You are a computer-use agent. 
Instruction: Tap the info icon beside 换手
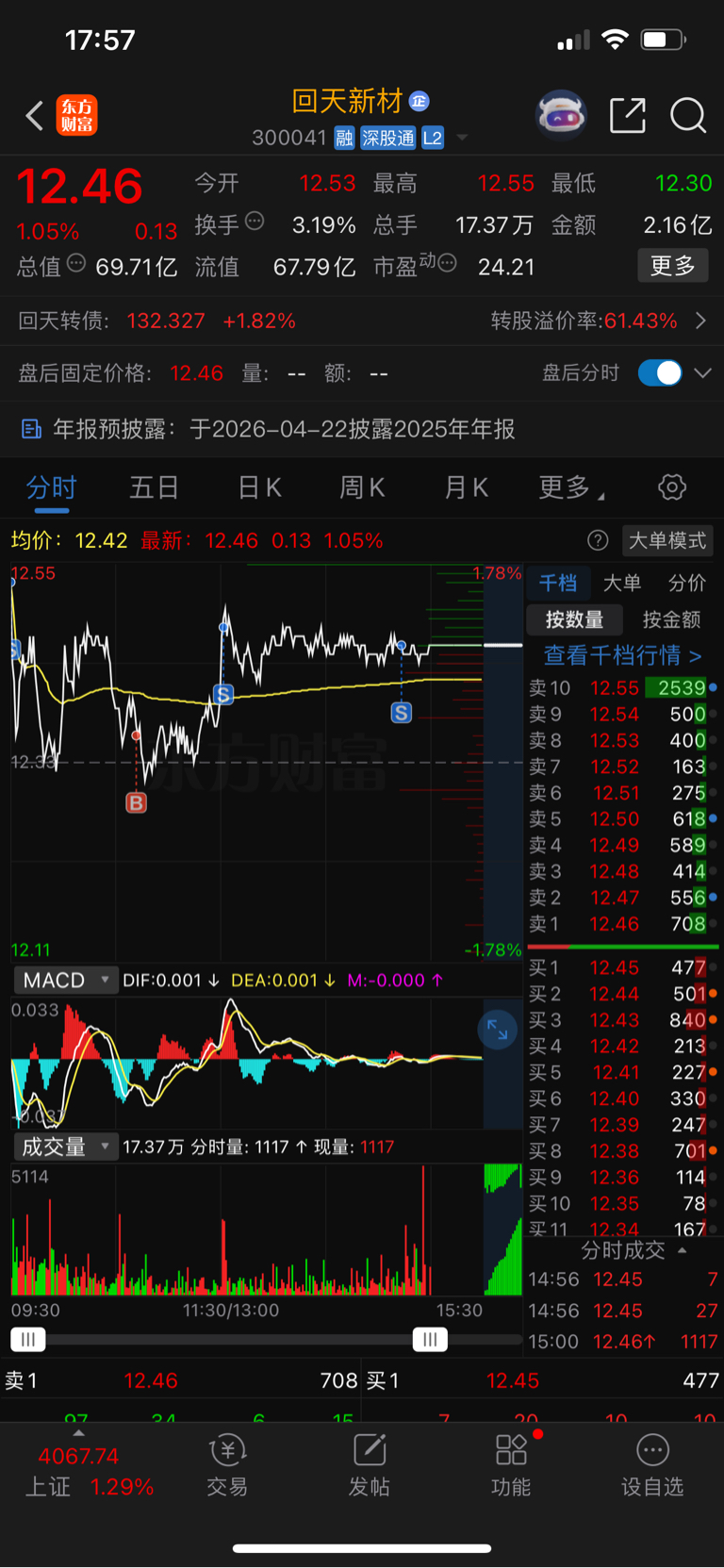tap(255, 222)
